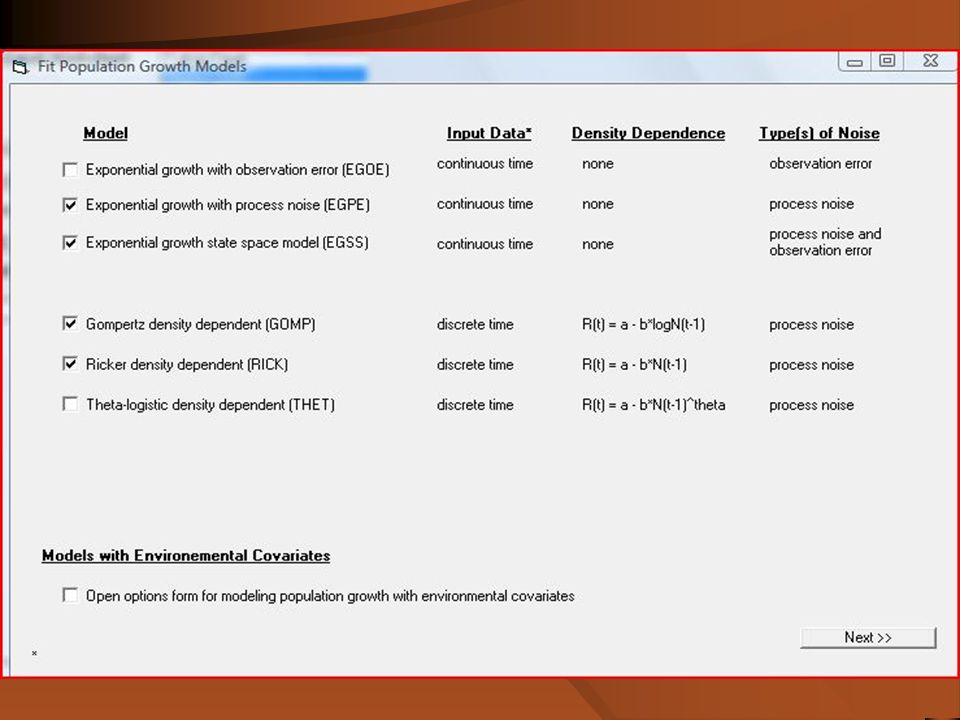
Task: Uncheck Exponential growth with process noise (EGPE)
Action: coord(70,204)
